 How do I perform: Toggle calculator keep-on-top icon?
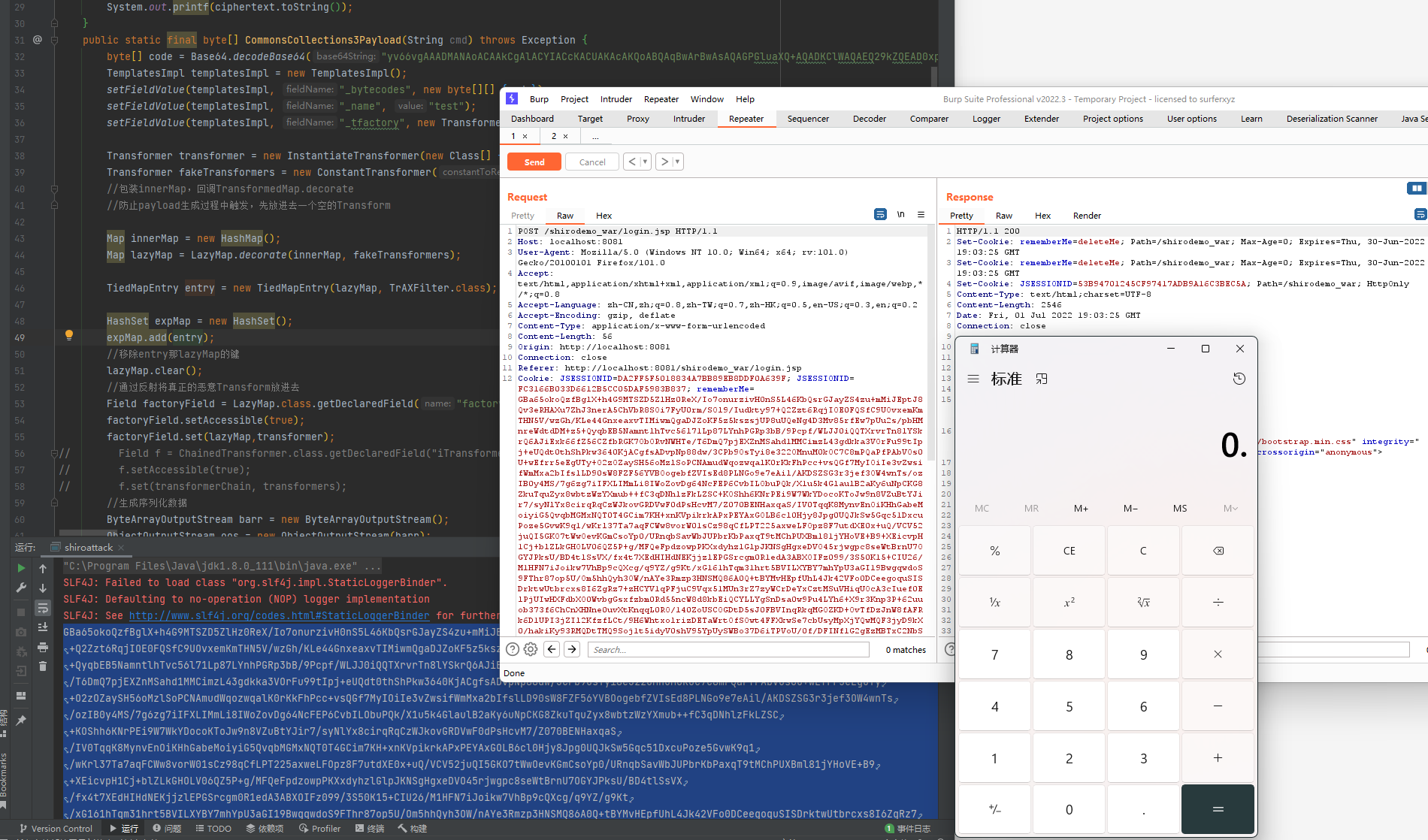coord(1042,379)
